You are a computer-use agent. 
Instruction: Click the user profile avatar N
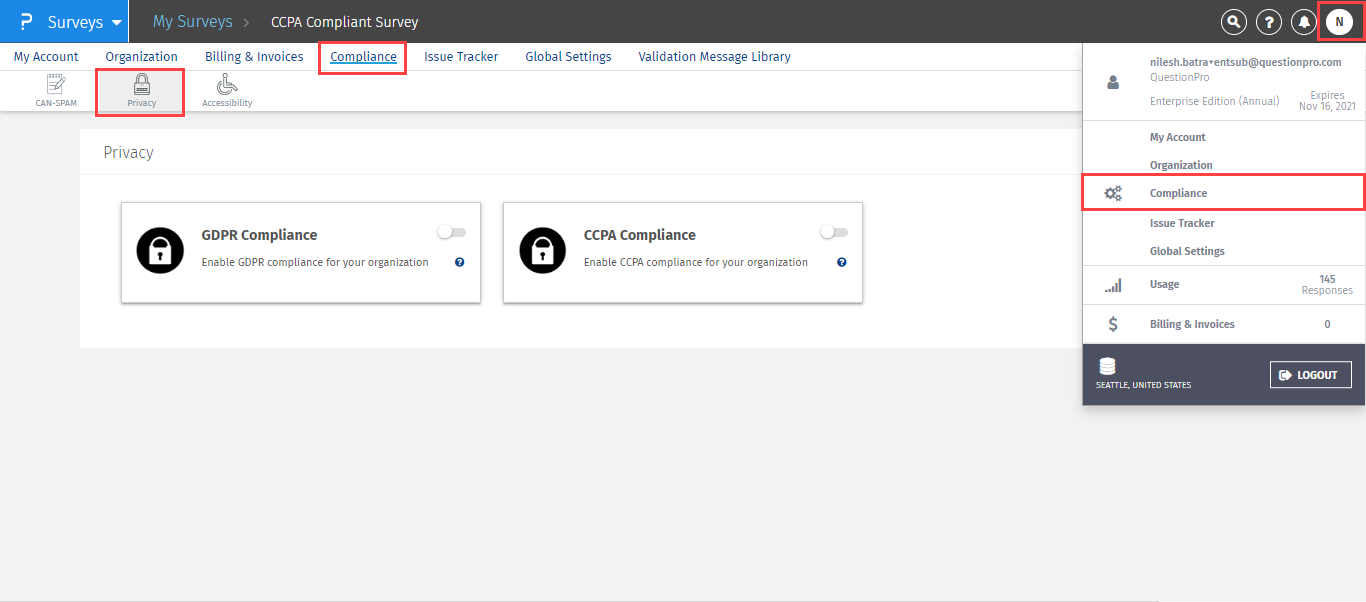(x=1339, y=21)
